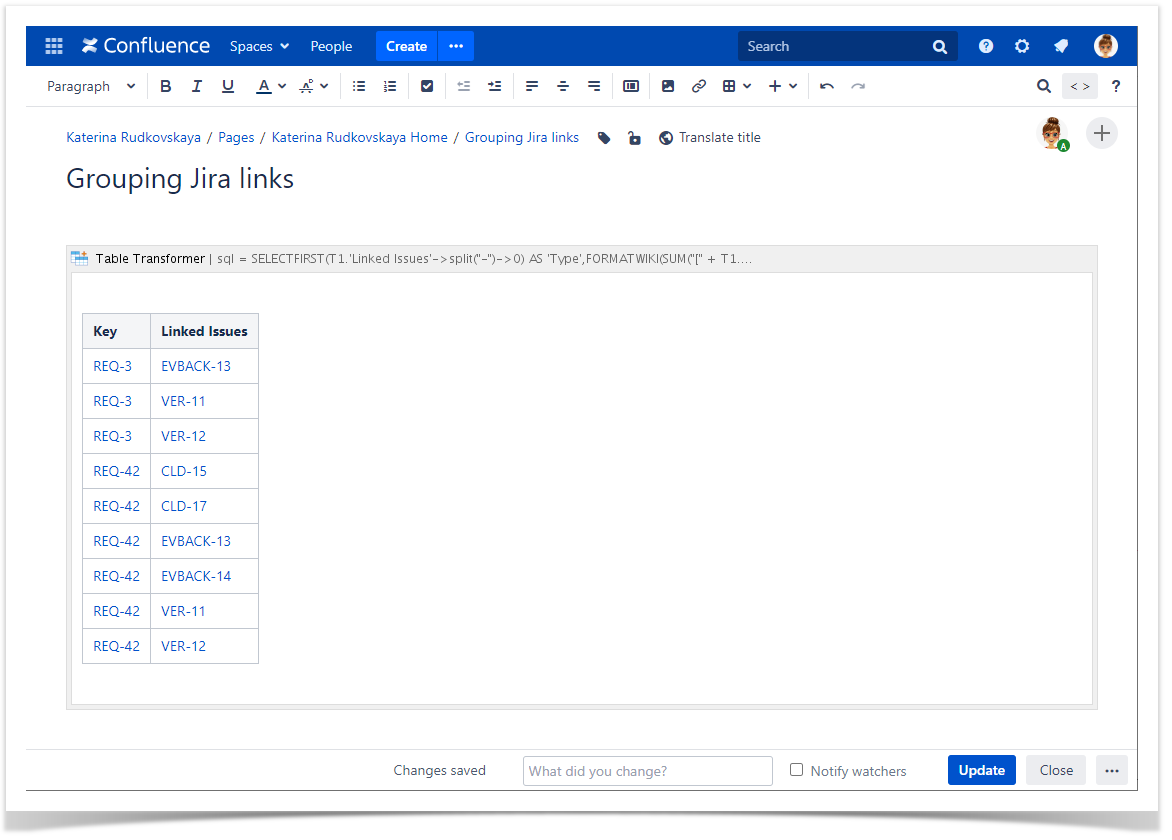Toggle bold formatting in the editor toolbar
1172x840 pixels.
pyautogui.click(x=166, y=87)
